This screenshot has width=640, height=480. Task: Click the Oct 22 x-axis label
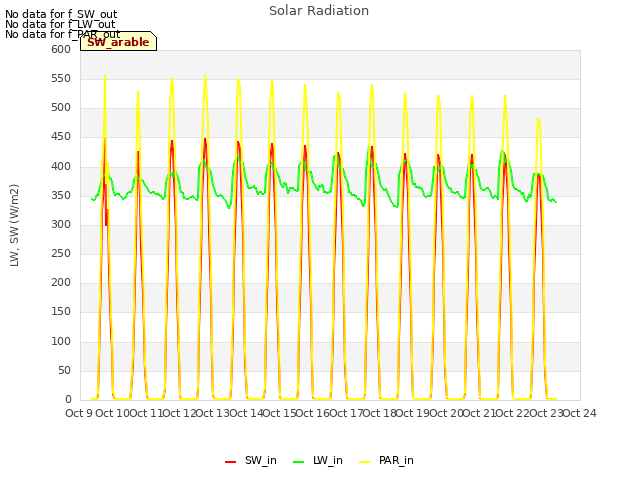click(513, 413)
